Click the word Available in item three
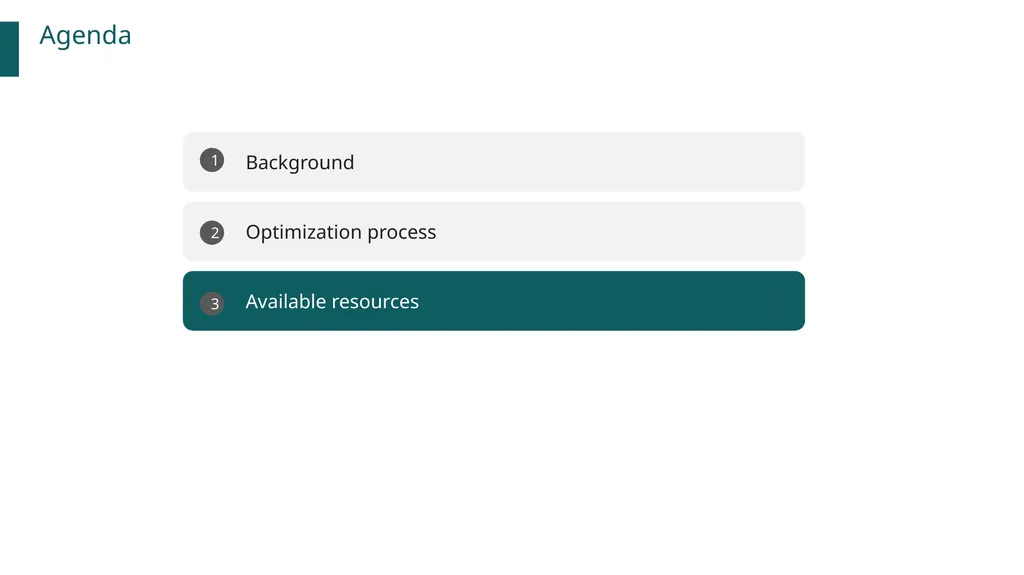Screen dimensions: 1024x575 (285, 301)
